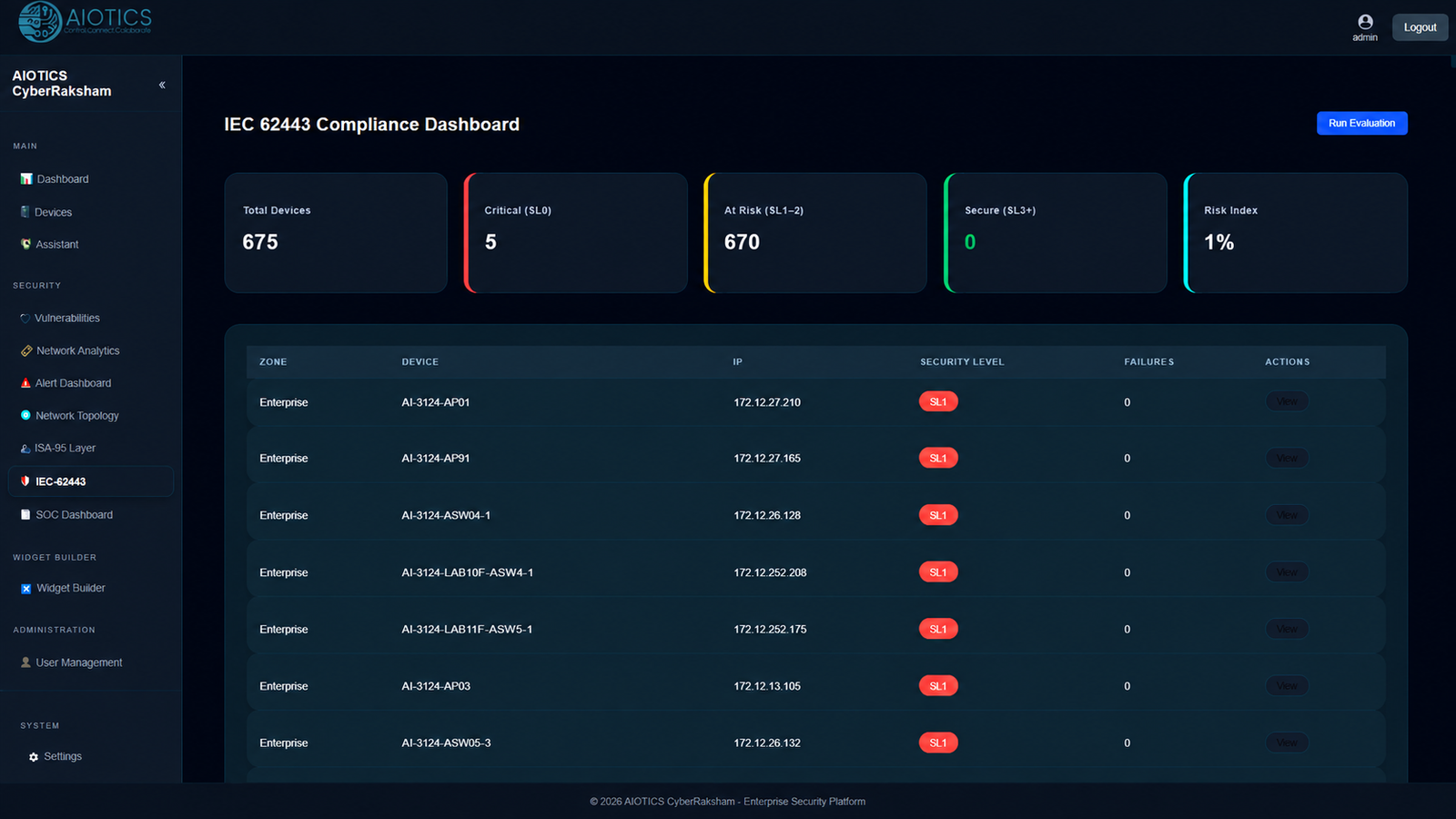This screenshot has height=819, width=1456.
Task: Collapse the sidebar with the double chevron
Action: (x=162, y=85)
